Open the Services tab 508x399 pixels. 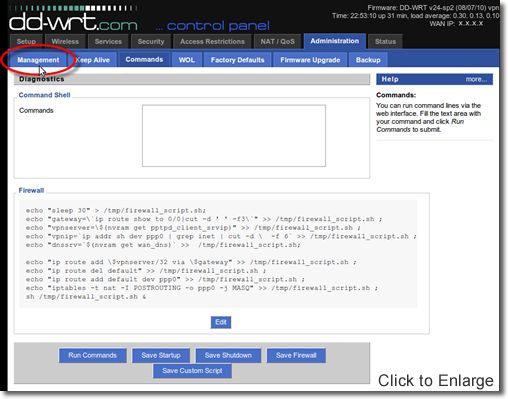click(108, 41)
